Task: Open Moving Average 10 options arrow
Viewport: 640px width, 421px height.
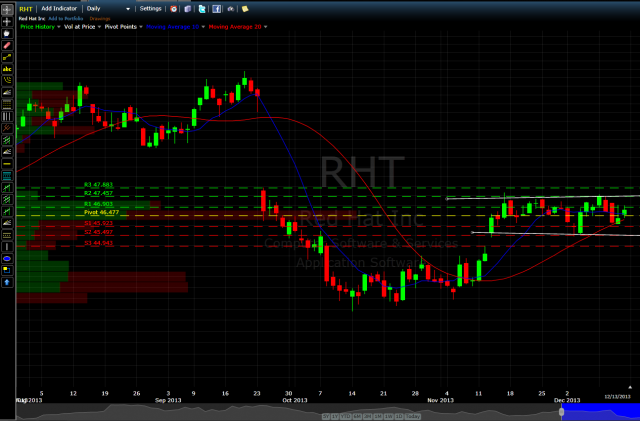Action: coord(203,27)
